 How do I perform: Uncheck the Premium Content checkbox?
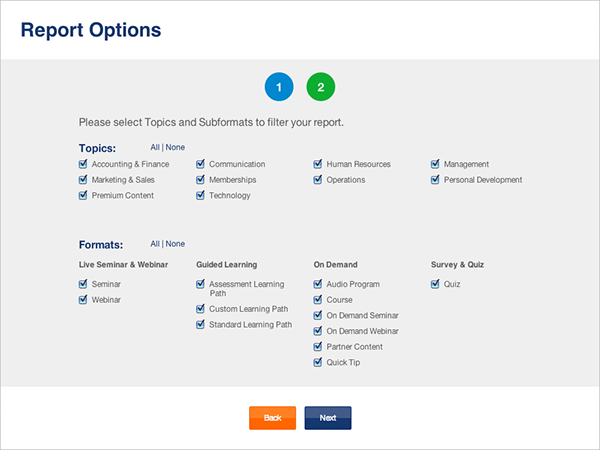pyautogui.click(x=83, y=196)
